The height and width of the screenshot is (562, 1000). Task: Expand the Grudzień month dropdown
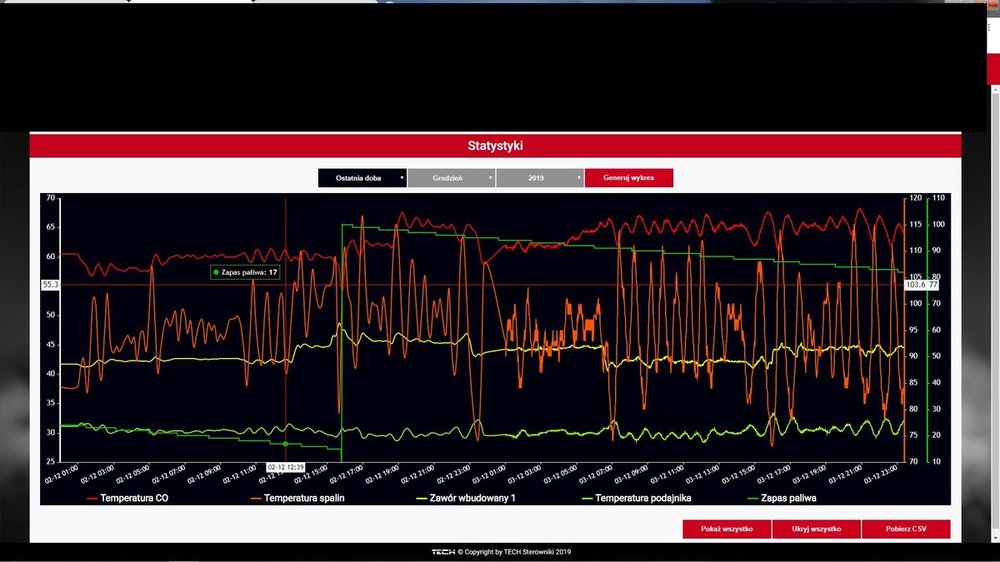coord(451,178)
